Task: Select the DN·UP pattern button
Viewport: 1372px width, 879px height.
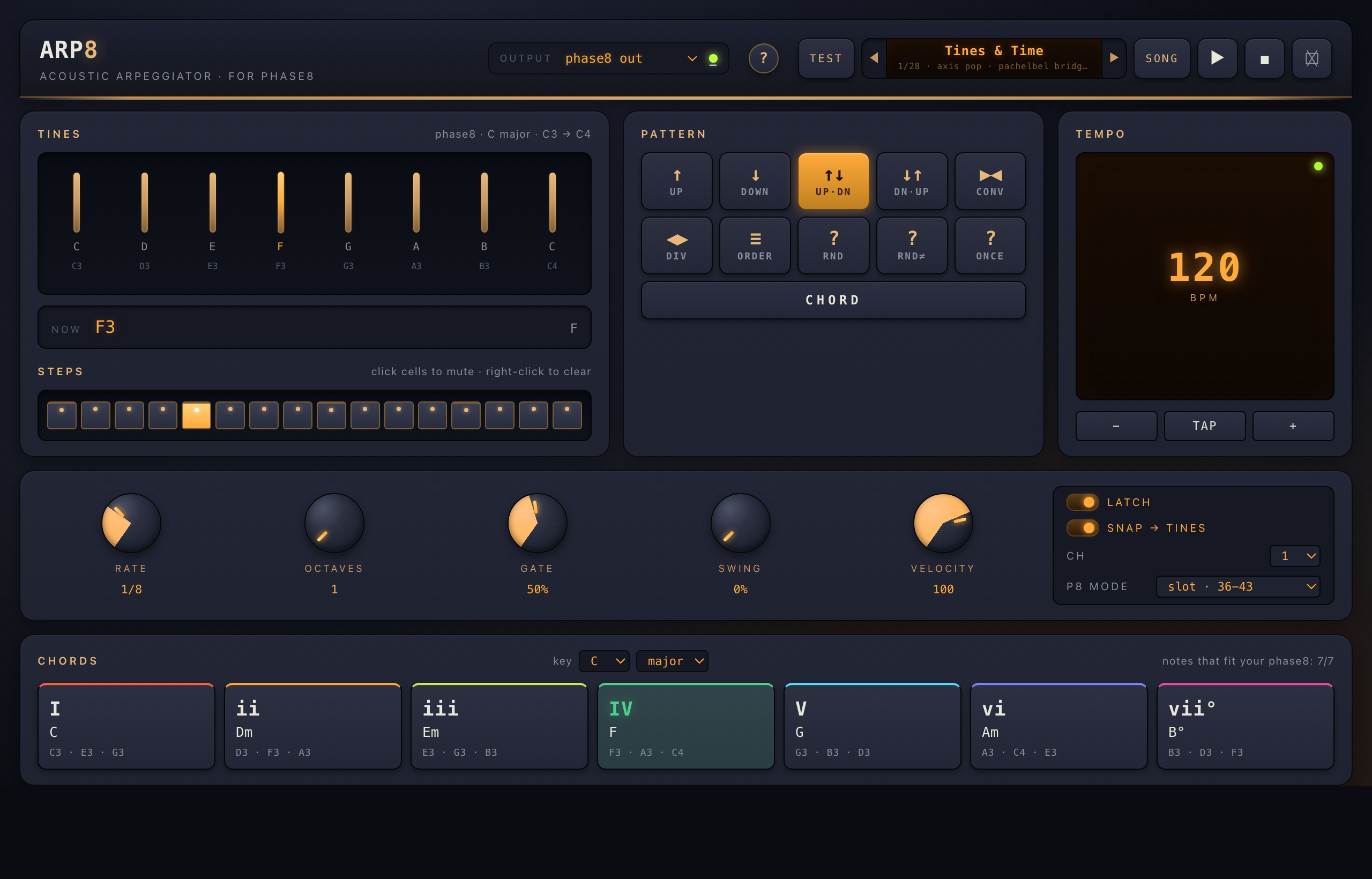Action: [x=912, y=182]
